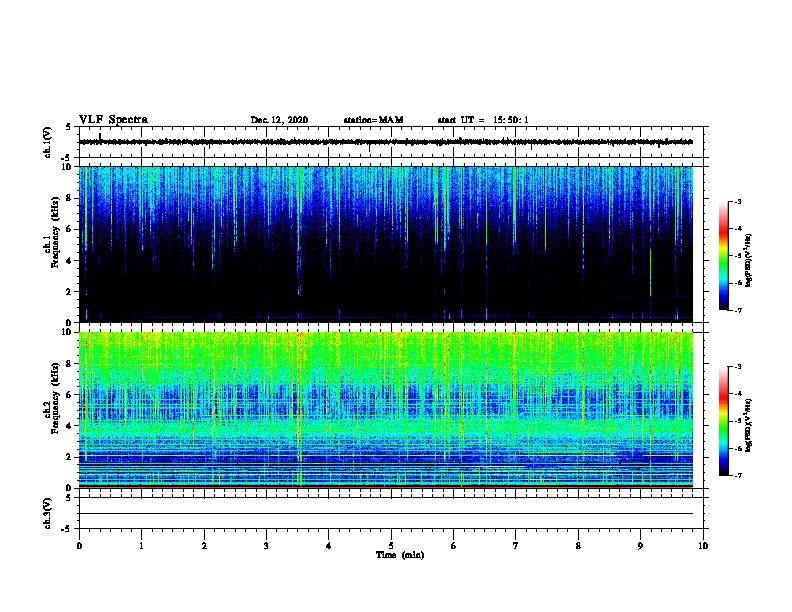Click time axis tick label "8"
The width and height of the screenshot is (792, 612).
coord(578,546)
